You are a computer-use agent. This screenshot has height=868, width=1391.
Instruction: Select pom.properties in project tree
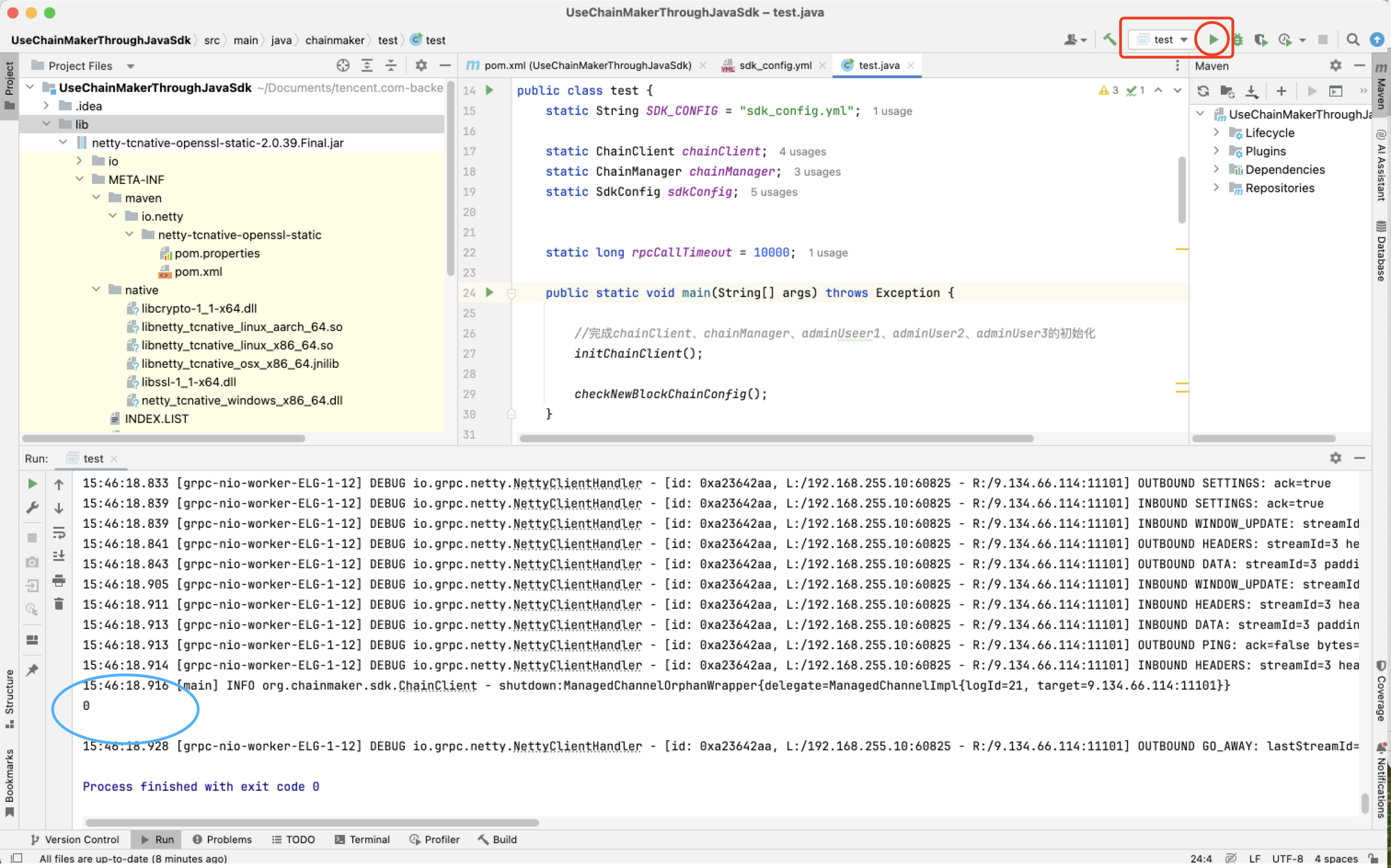(x=217, y=253)
